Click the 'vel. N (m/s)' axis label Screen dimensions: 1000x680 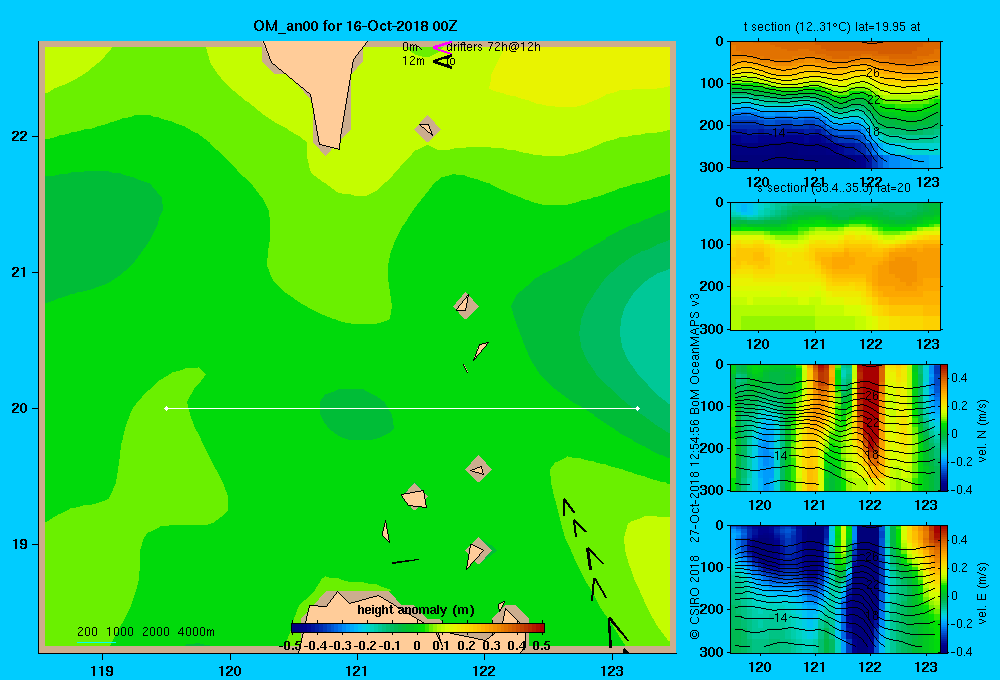(x=982, y=431)
